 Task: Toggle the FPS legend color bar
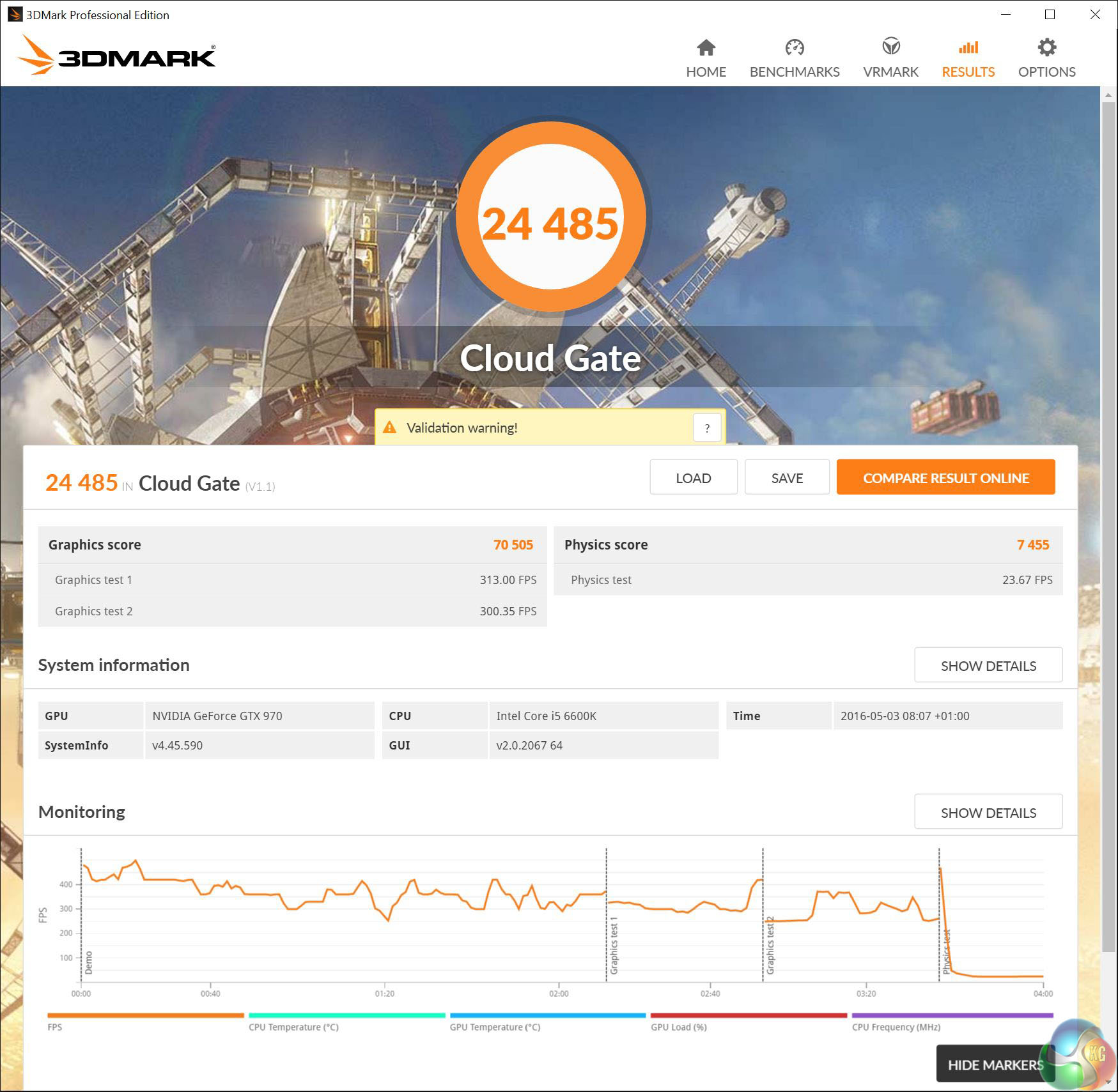pos(146,1015)
